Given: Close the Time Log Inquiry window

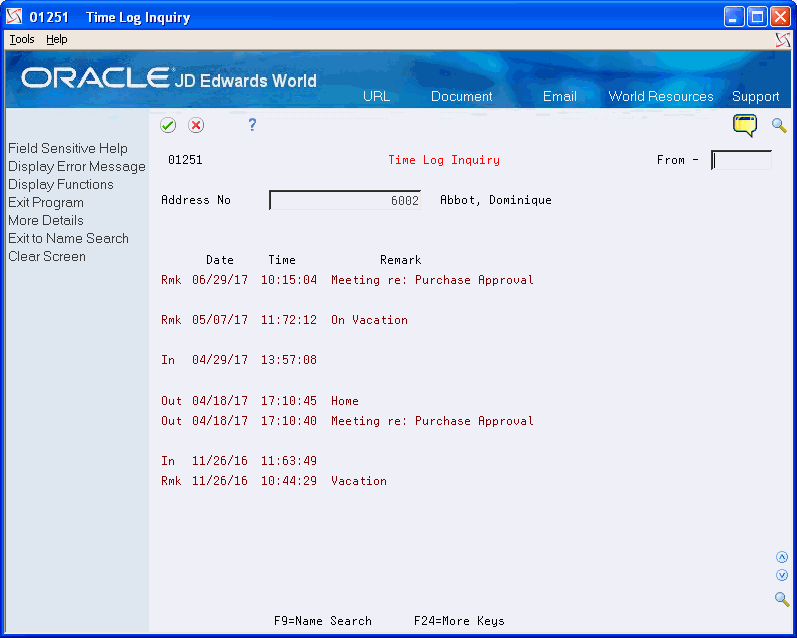Looking at the screenshot, I should click(780, 17).
